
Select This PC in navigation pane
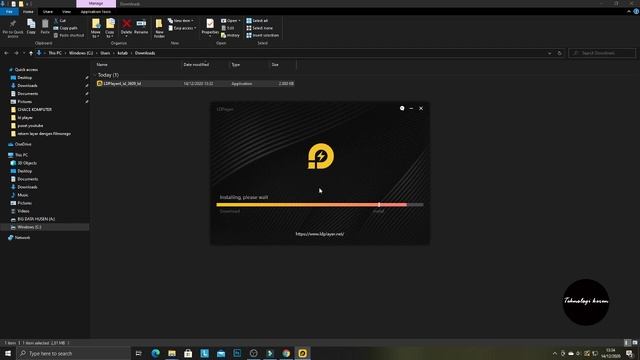pyautogui.click(x=21, y=155)
